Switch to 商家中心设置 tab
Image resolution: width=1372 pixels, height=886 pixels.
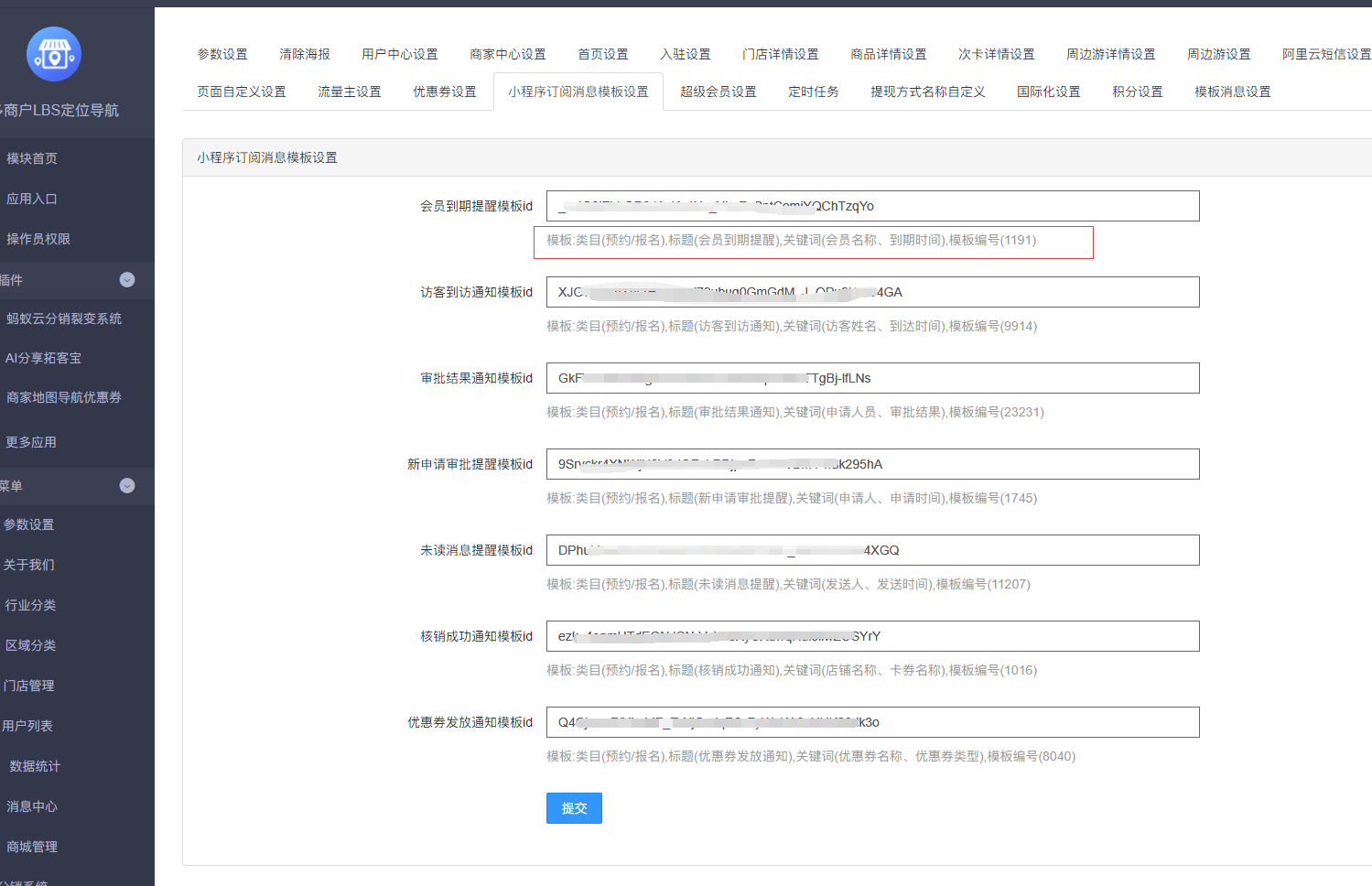[x=508, y=54]
